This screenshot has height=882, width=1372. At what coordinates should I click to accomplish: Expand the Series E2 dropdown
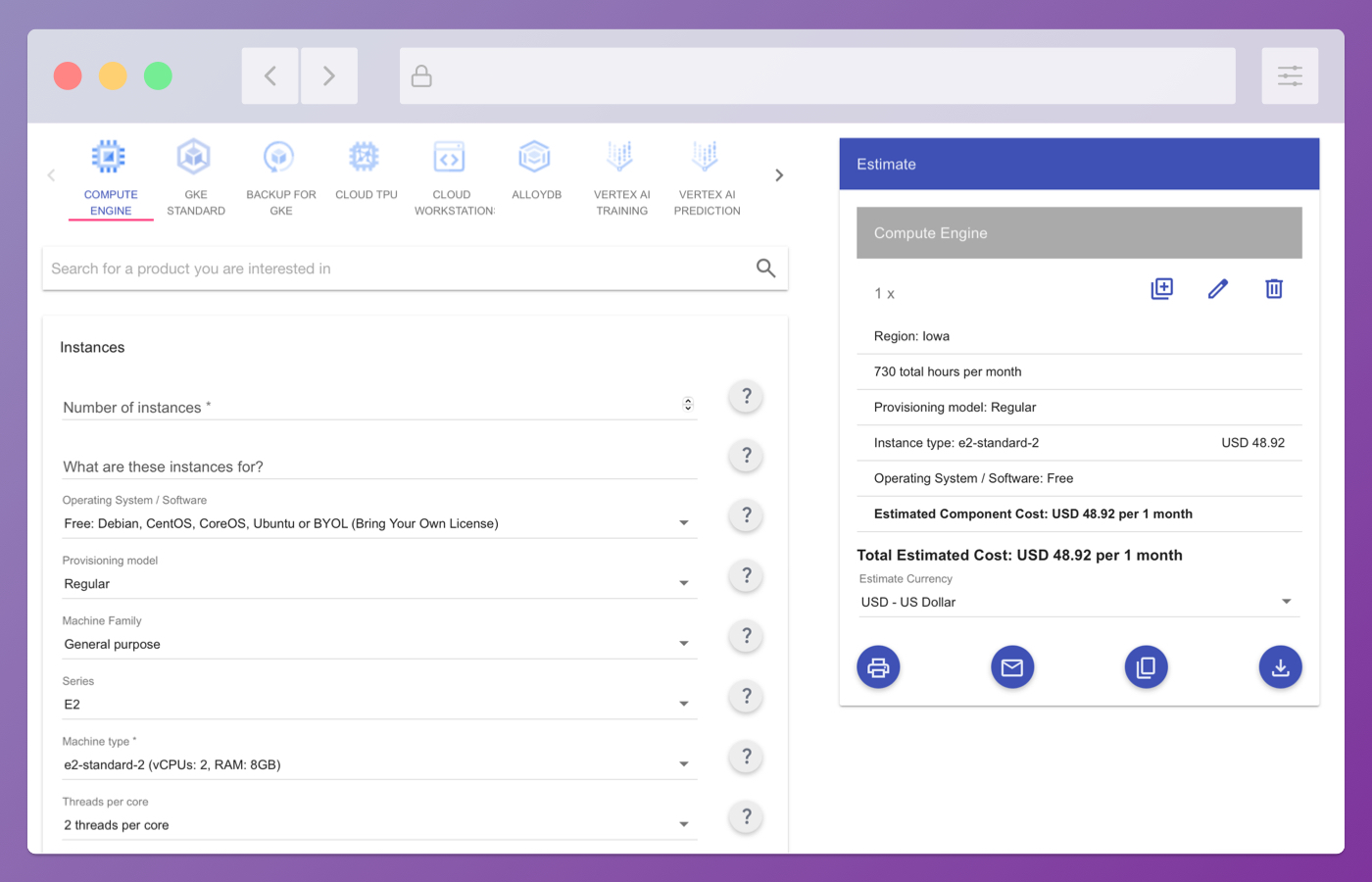[379, 705]
